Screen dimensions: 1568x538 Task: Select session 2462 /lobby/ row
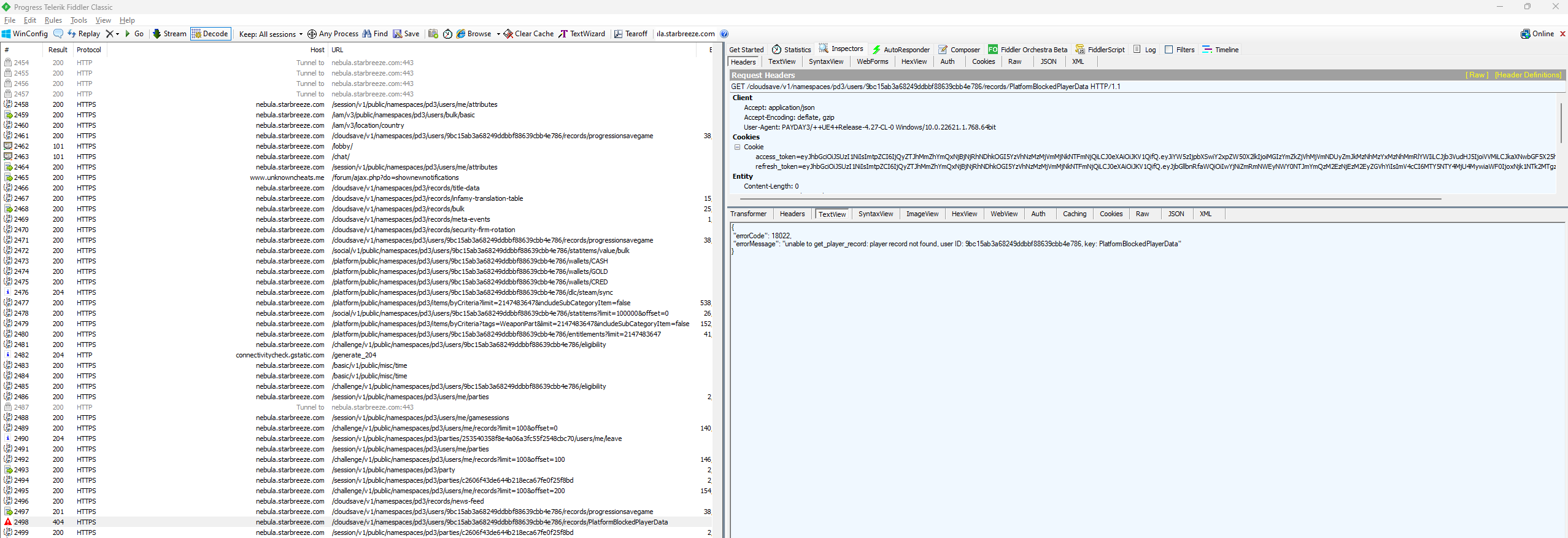click(x=356, y=146)
